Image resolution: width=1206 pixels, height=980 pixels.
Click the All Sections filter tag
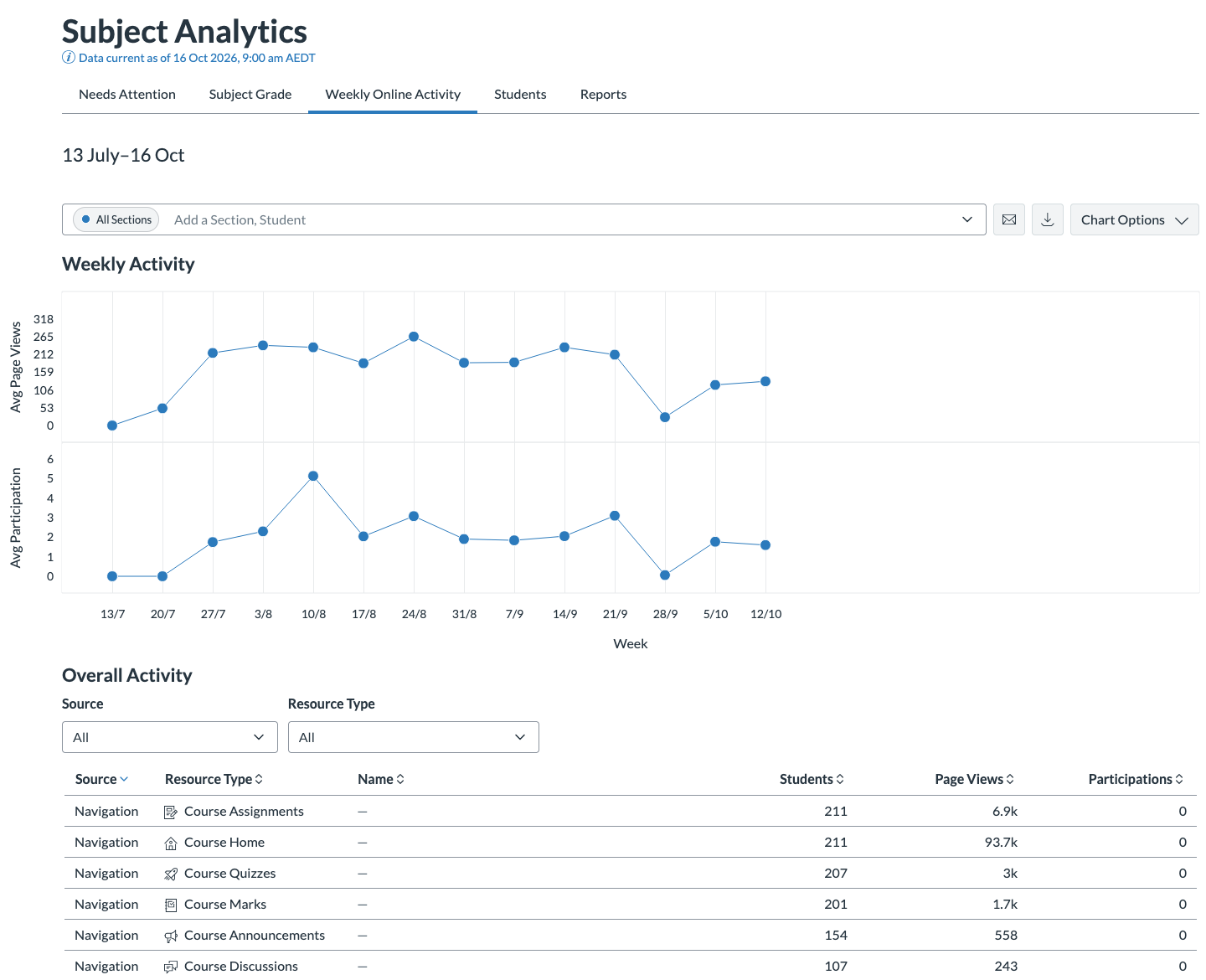pyautogui.click(x=116, y=219)
